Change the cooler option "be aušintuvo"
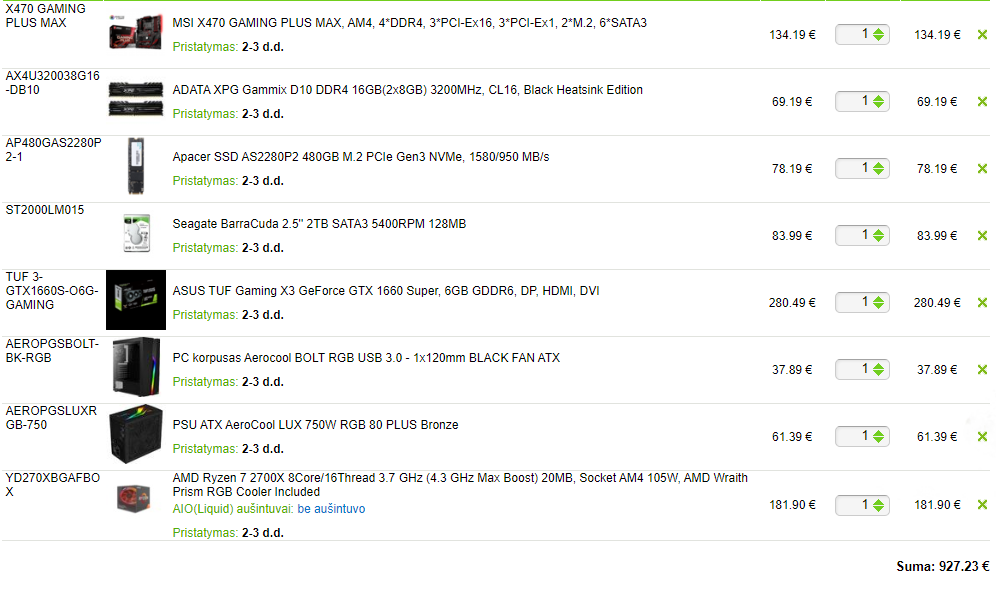The width and height of the screenshot is (996, 590). click(331, 509)
